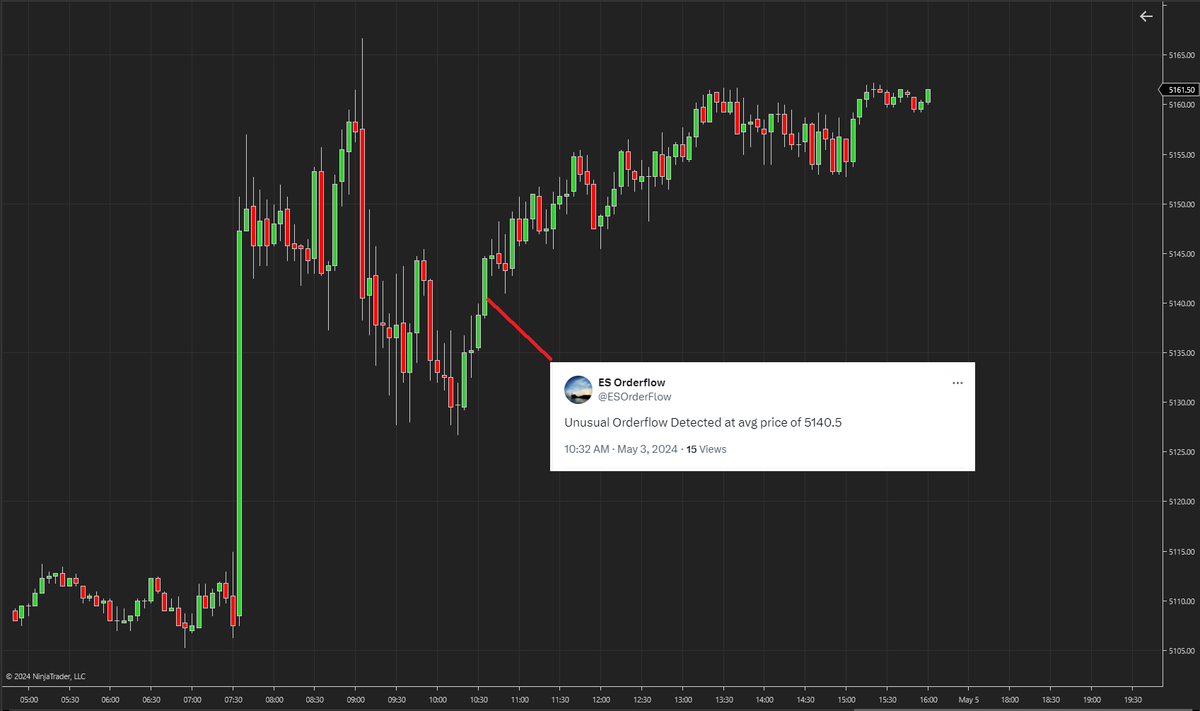This screenshot has height=711, width=1200.
Task: Click the ES Orderflow profile avatar
Action: coord(578,390)
